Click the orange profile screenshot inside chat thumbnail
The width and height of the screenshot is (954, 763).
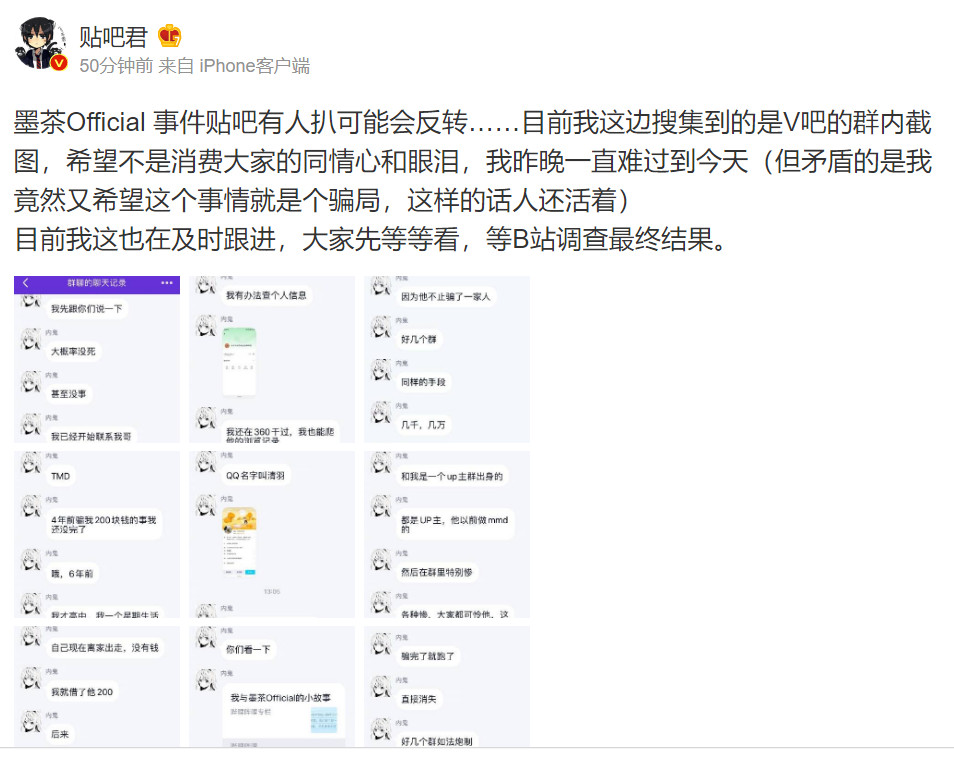239,542
